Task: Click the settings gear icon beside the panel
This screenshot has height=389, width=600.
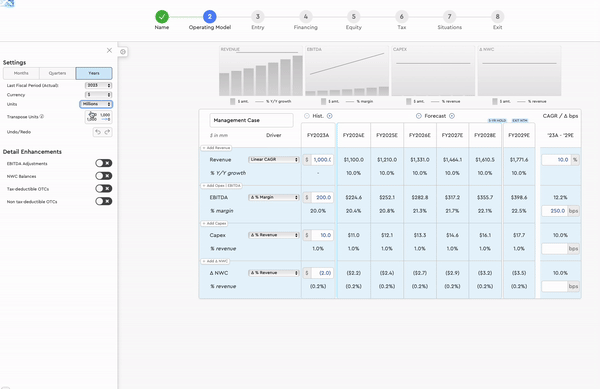Action: tap(123, 52)
